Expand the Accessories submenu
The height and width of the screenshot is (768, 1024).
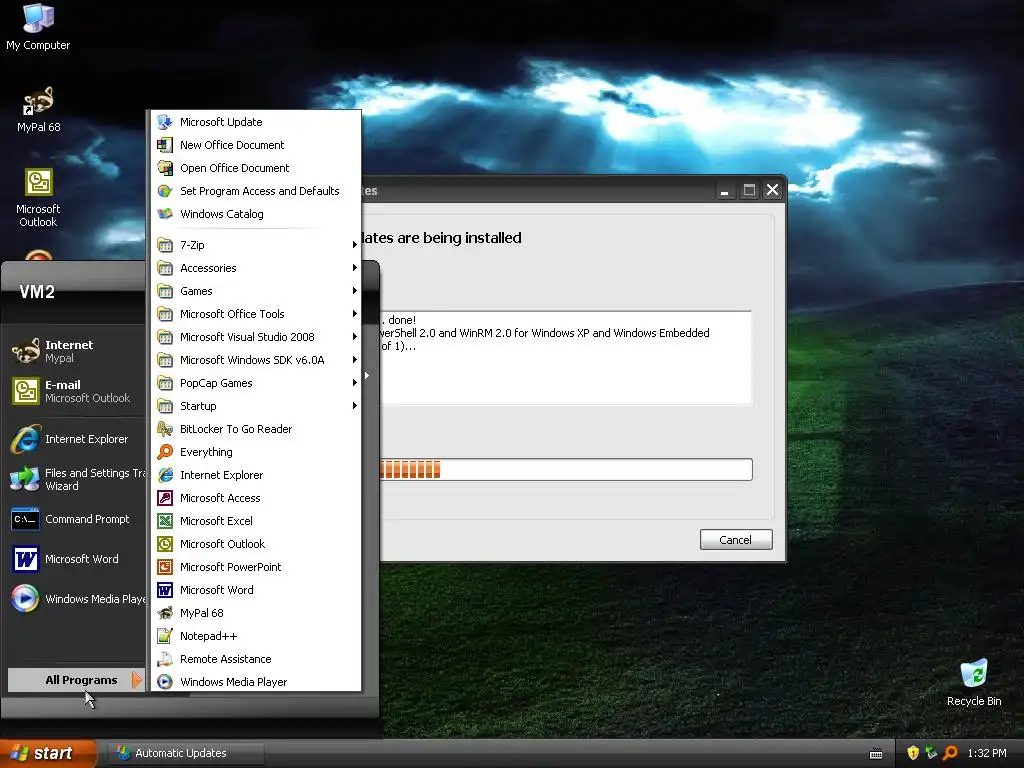pyautogui.click(x=255, y=268)
